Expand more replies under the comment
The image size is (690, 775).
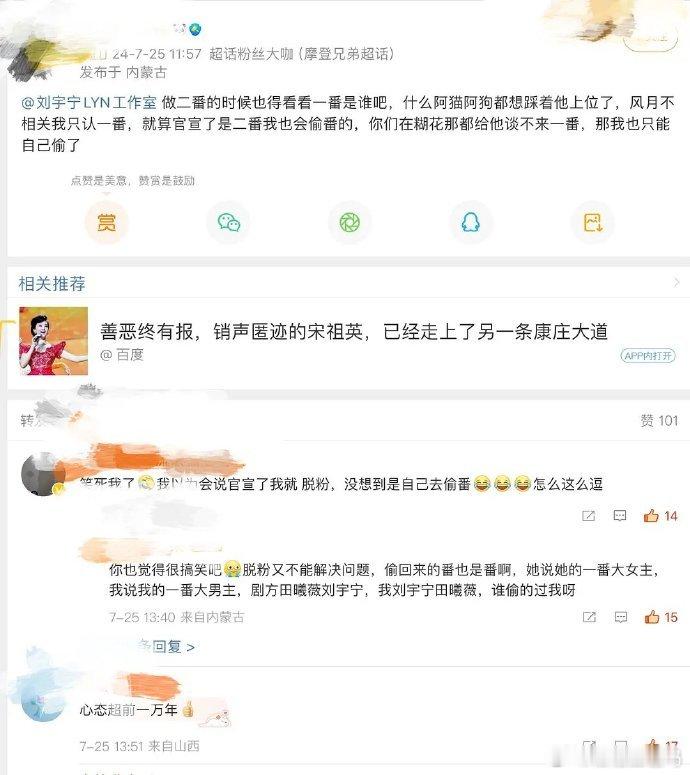[x=166, y=646]
